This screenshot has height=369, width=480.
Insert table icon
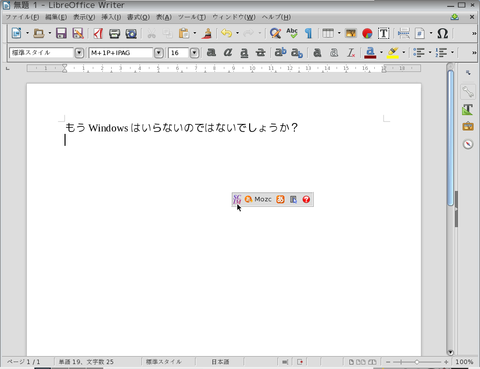(328, 33)
